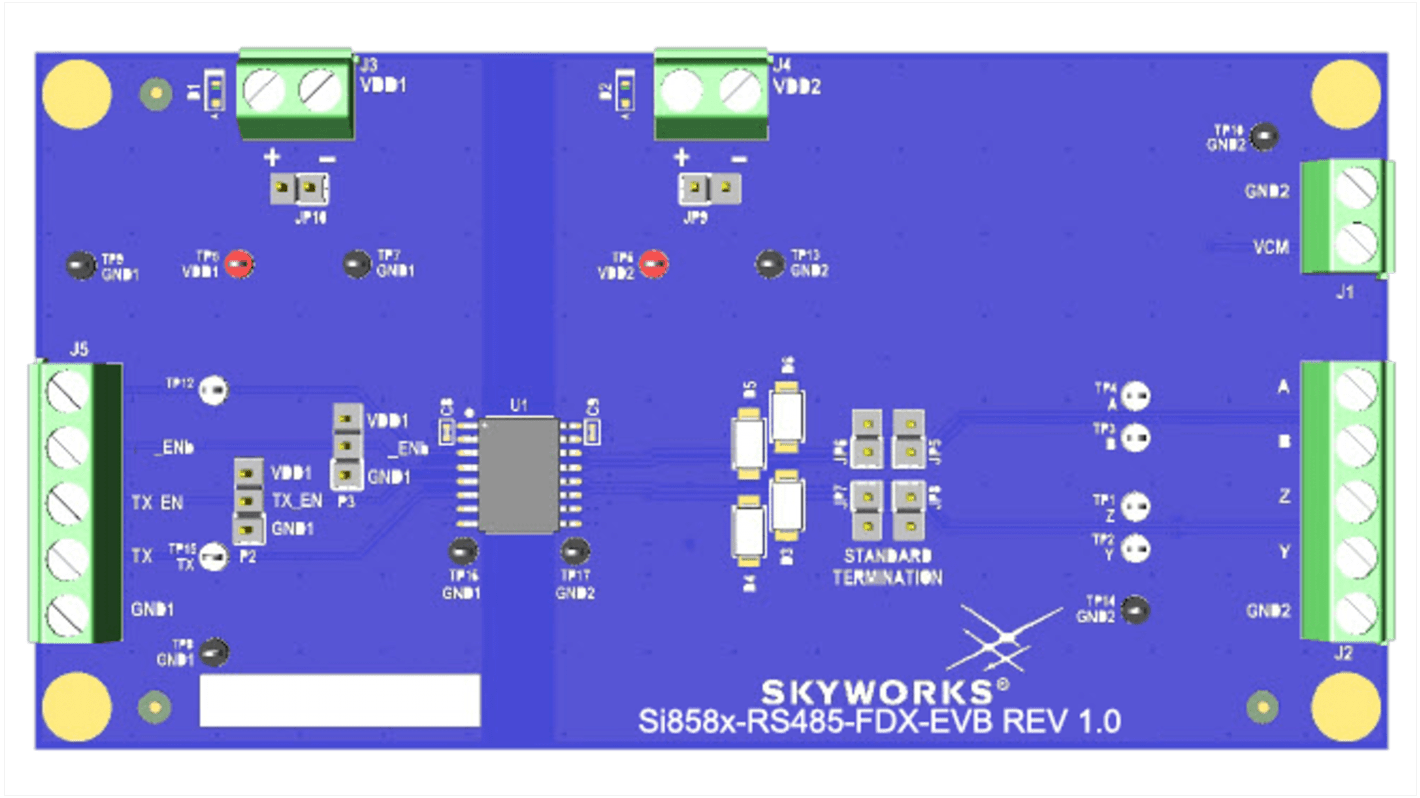
Task: Click the TP1 Z test point
Action: [1134, 506]
